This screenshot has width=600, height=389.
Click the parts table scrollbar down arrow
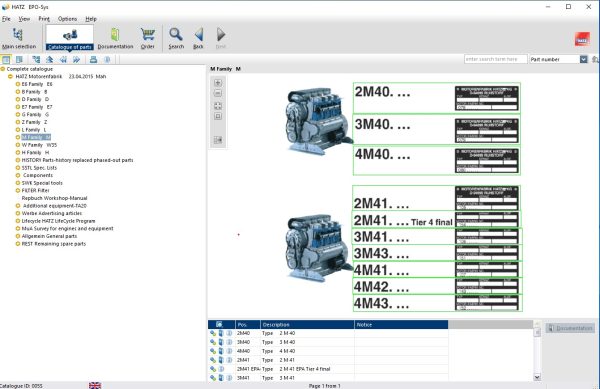point(537,377)
